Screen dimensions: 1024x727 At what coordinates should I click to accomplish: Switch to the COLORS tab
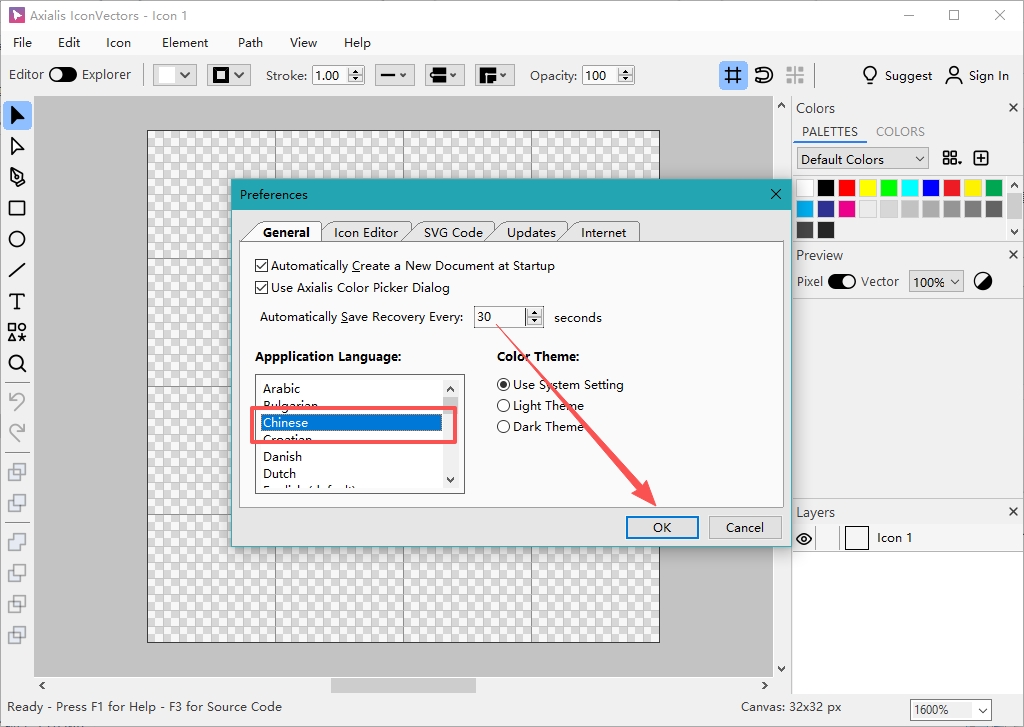900,131
